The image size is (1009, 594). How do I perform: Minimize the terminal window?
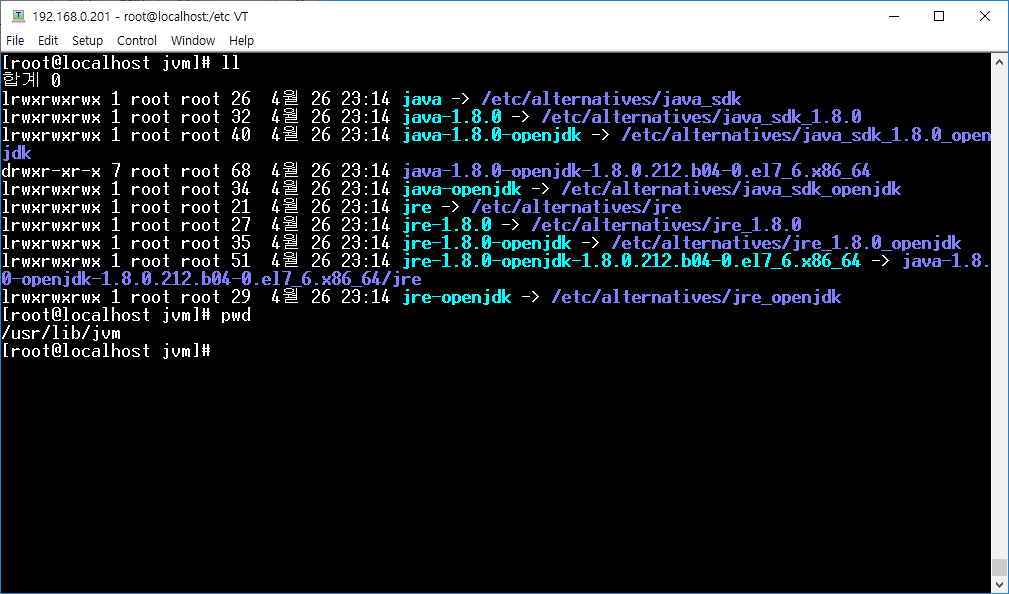click(893, 16)
